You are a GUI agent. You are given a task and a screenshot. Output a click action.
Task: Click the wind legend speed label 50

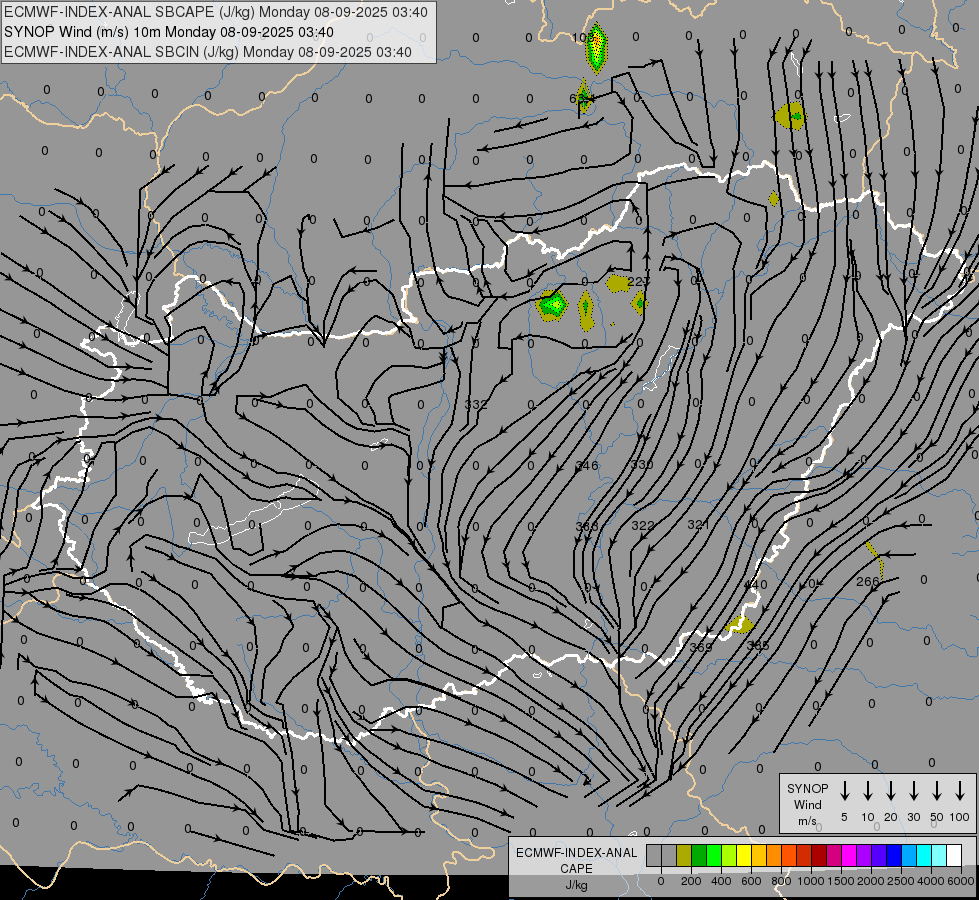pyautogui.click(x=937, y=817)
